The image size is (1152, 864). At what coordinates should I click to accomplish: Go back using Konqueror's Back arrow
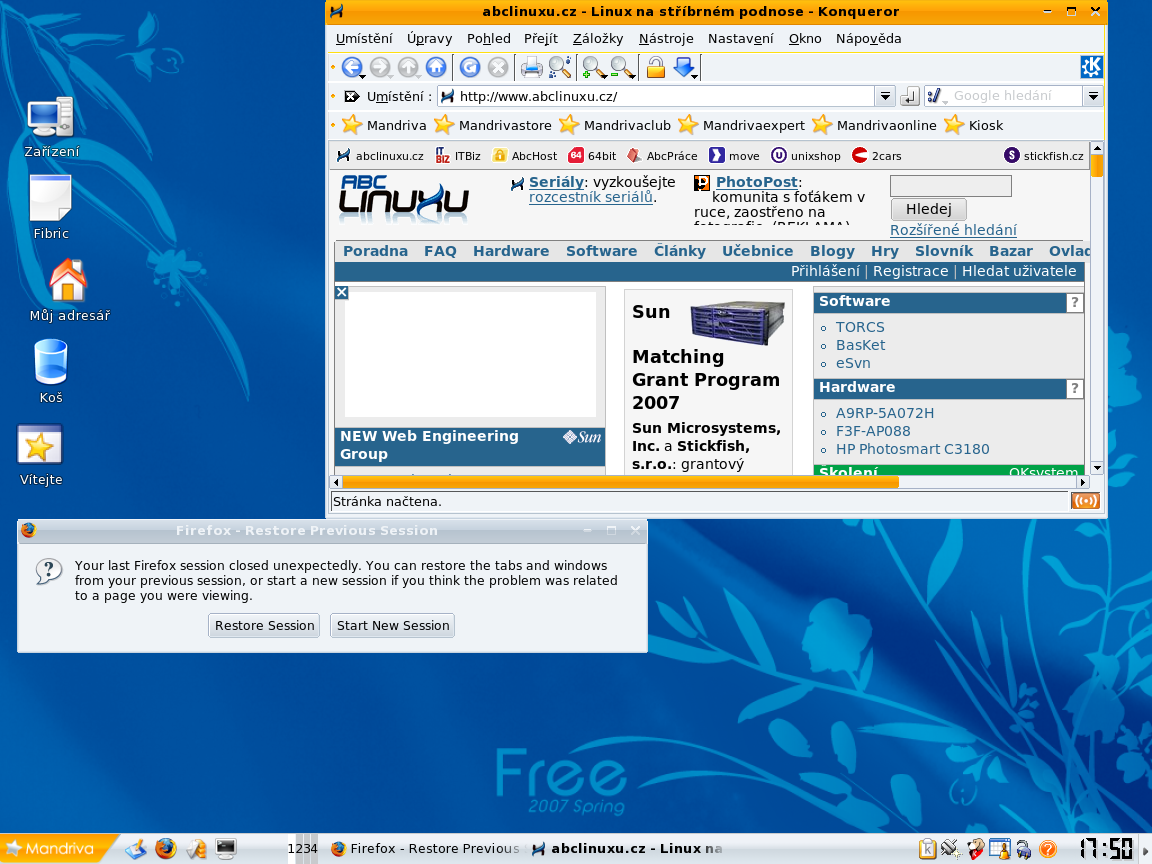point(352,68)
